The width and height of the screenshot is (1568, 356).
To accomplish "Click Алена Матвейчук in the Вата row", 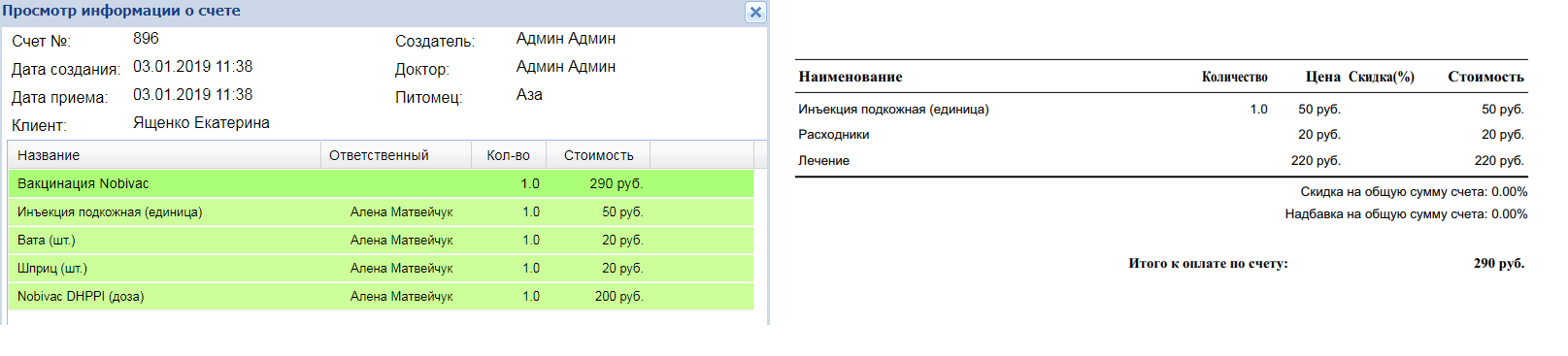I will coord(402,240).
